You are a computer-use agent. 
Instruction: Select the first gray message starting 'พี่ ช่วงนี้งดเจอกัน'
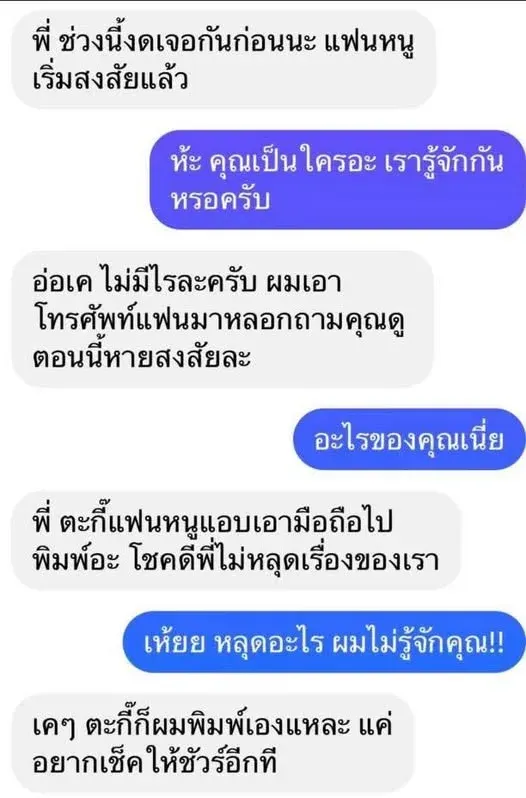point(224,60)
